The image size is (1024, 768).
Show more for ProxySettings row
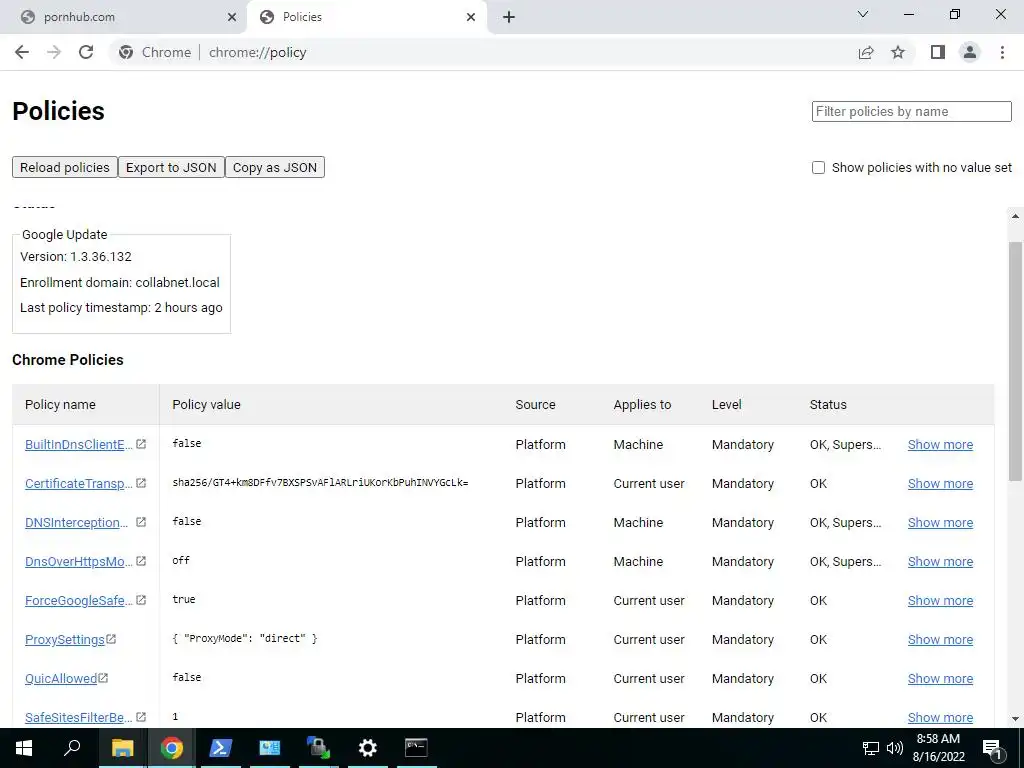(940, 640)
